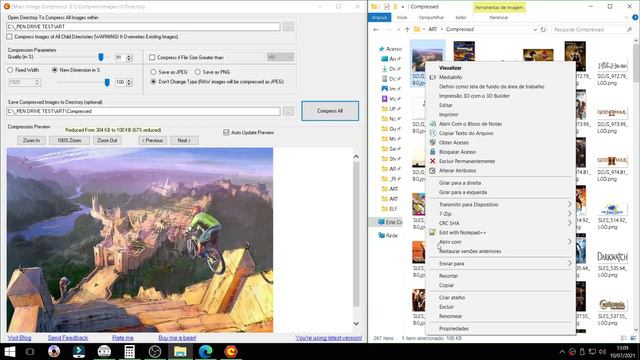Open the file size unit dropdown

[280, 58]
